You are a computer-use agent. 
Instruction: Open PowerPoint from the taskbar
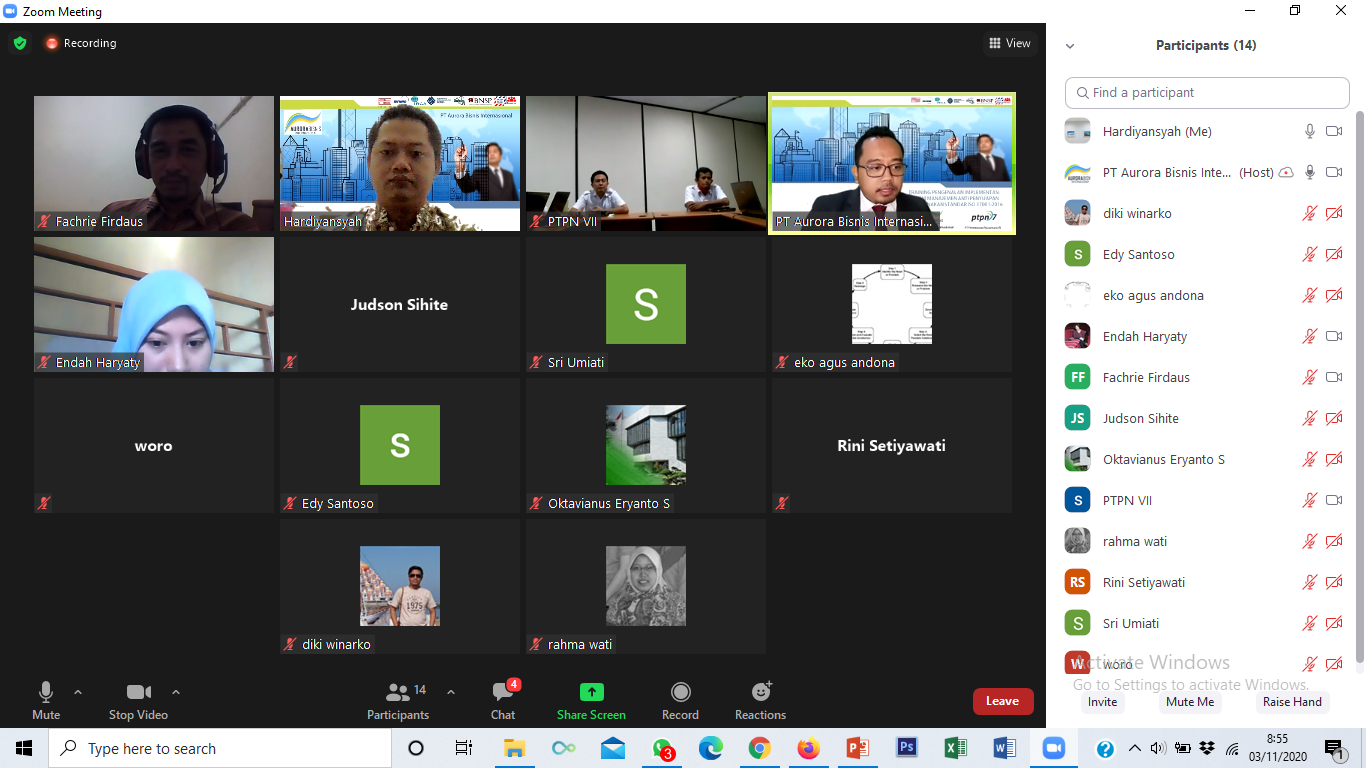(858, 748)
